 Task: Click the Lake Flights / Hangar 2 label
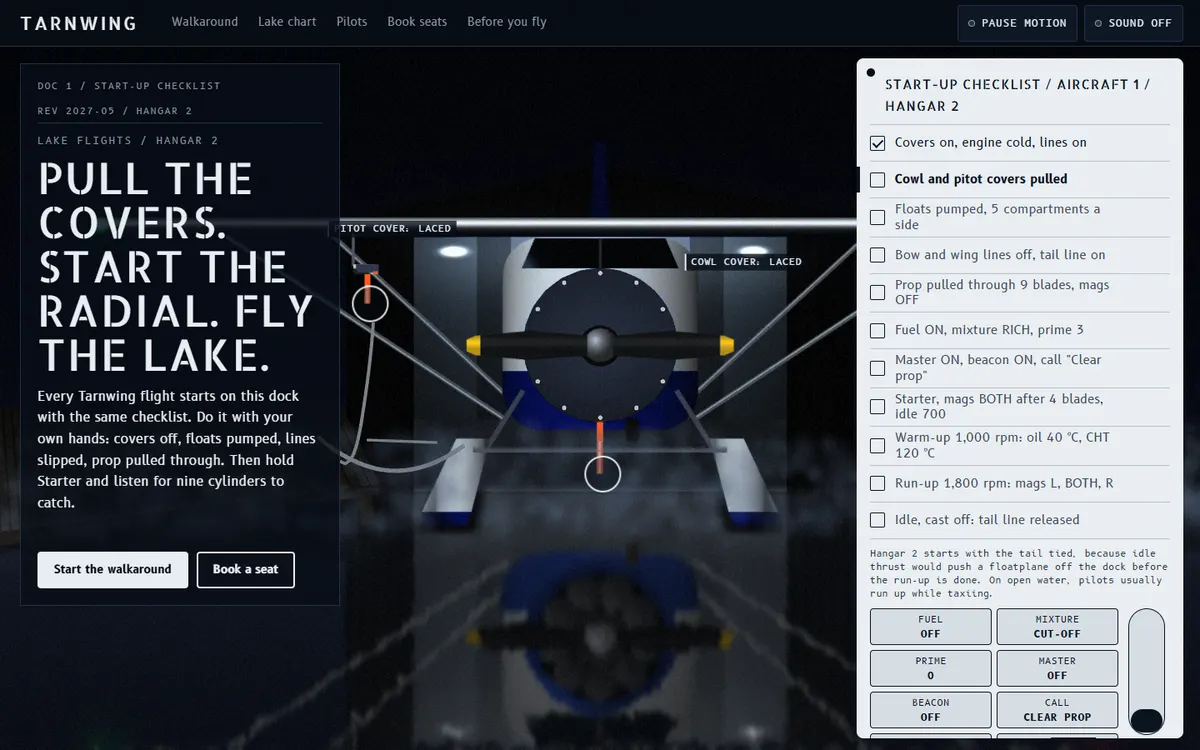pyautogui.click(x=128, y=141)
